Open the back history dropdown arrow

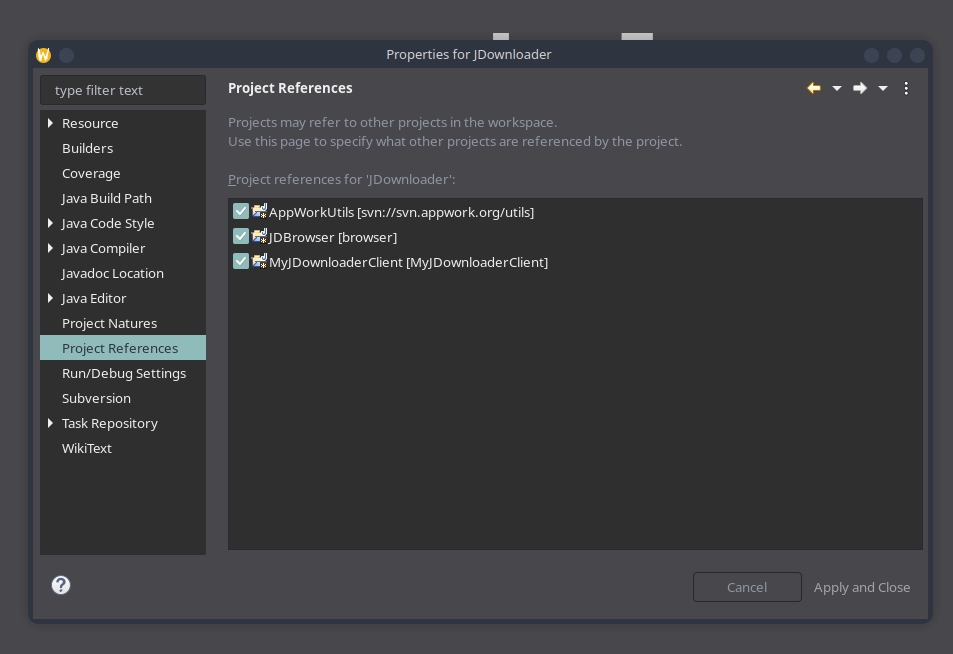coord(837,89)
